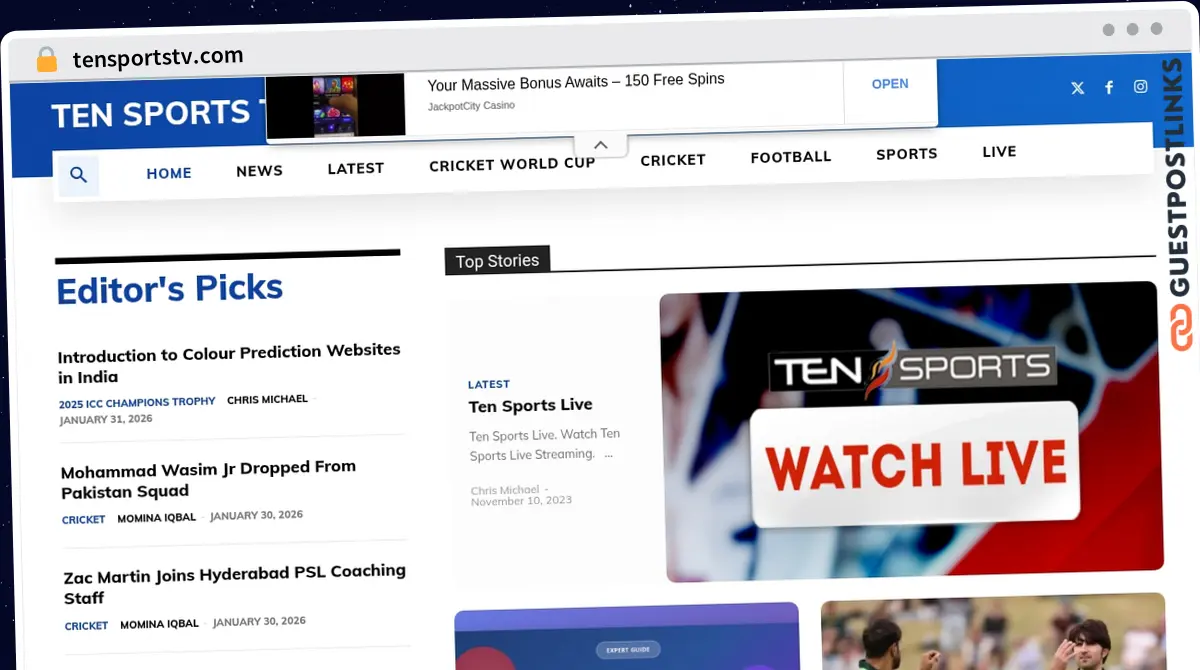Click MOMINA IQBAL author on Mohammad Wasim article
Image resolution: width=1200 pixels, height=670 pixels.
[157, 518]
